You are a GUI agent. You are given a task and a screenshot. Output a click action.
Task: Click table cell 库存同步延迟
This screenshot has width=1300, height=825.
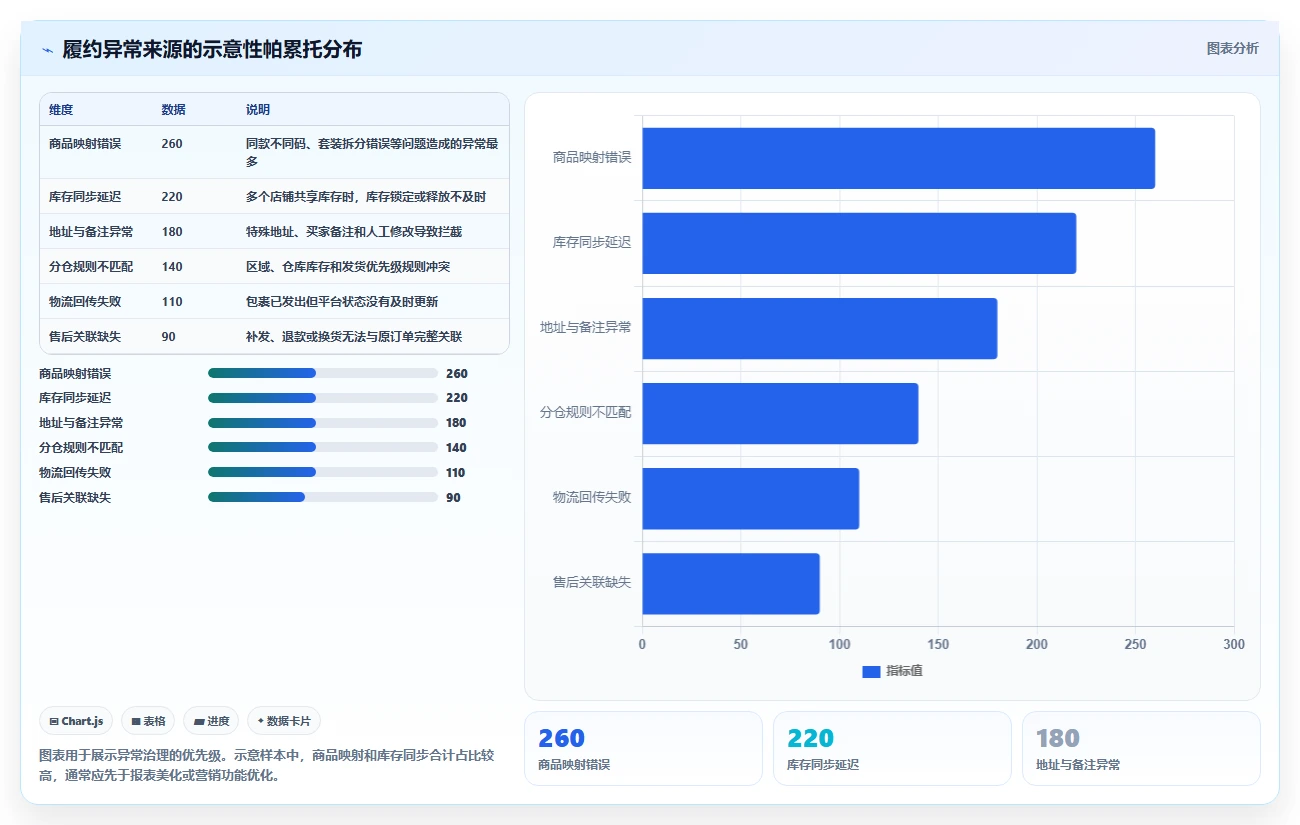tap(85, 197)
